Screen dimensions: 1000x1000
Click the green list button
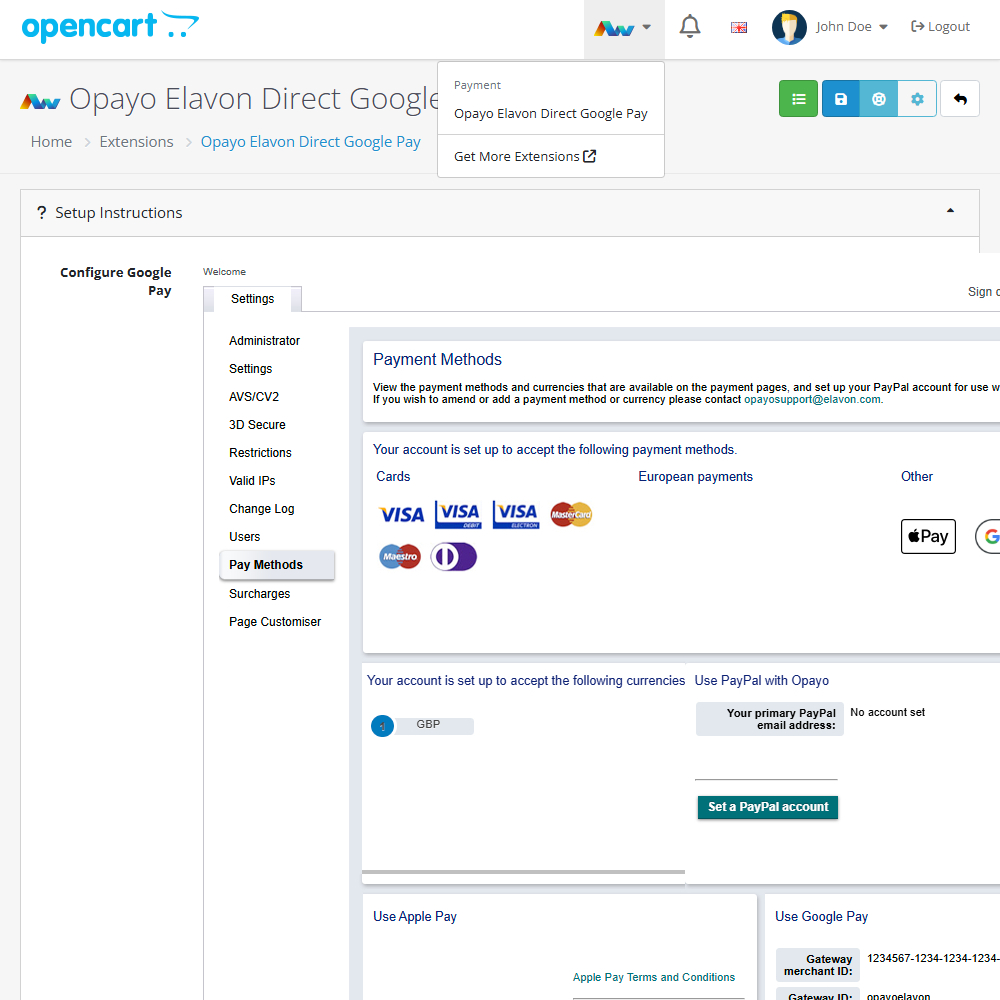798,99
